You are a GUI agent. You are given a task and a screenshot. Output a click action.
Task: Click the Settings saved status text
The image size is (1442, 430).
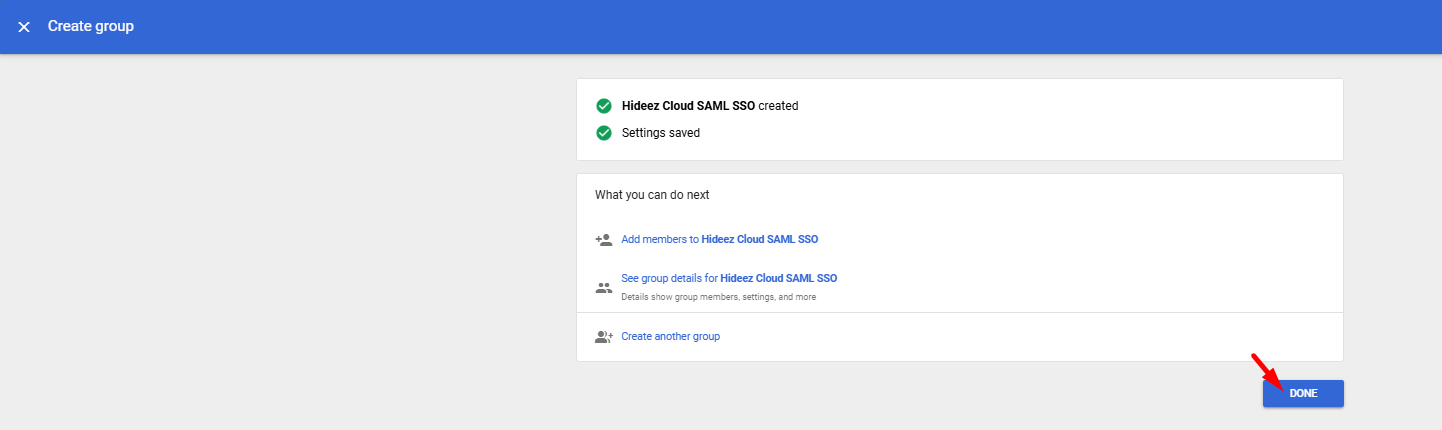pos(660,133)
